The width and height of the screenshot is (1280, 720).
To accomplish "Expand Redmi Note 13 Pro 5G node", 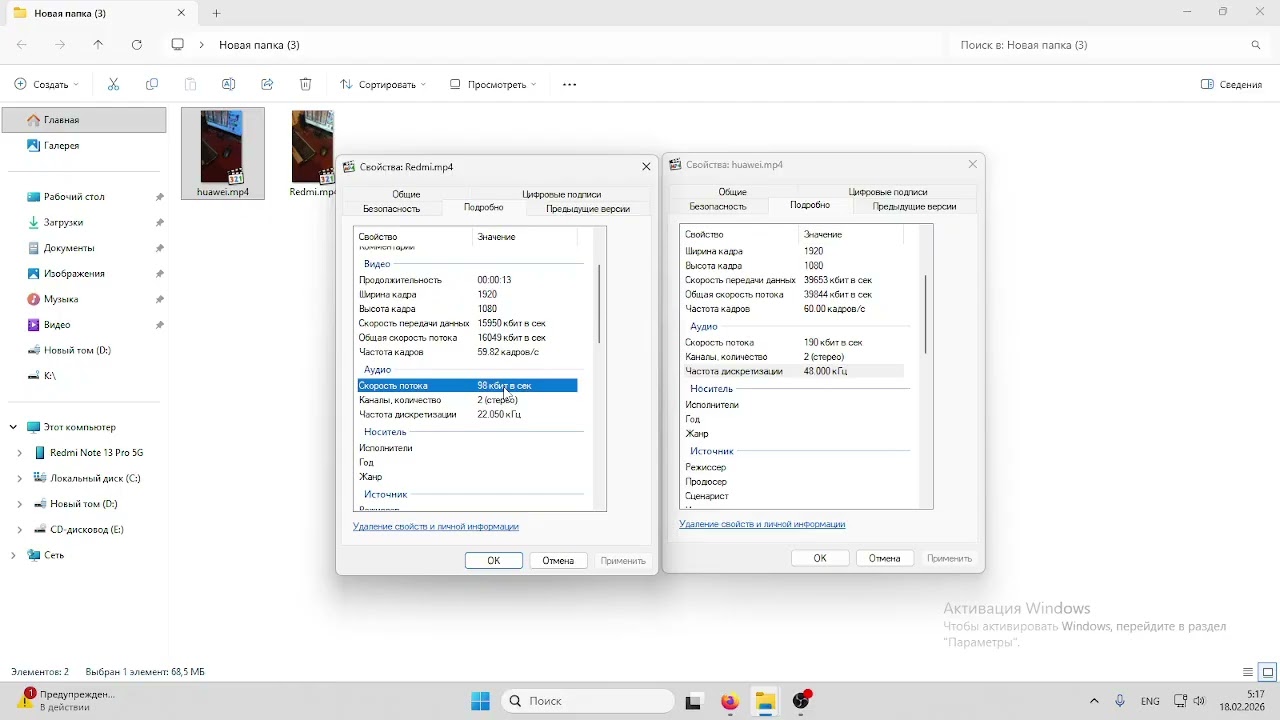I will coord(19,453).
